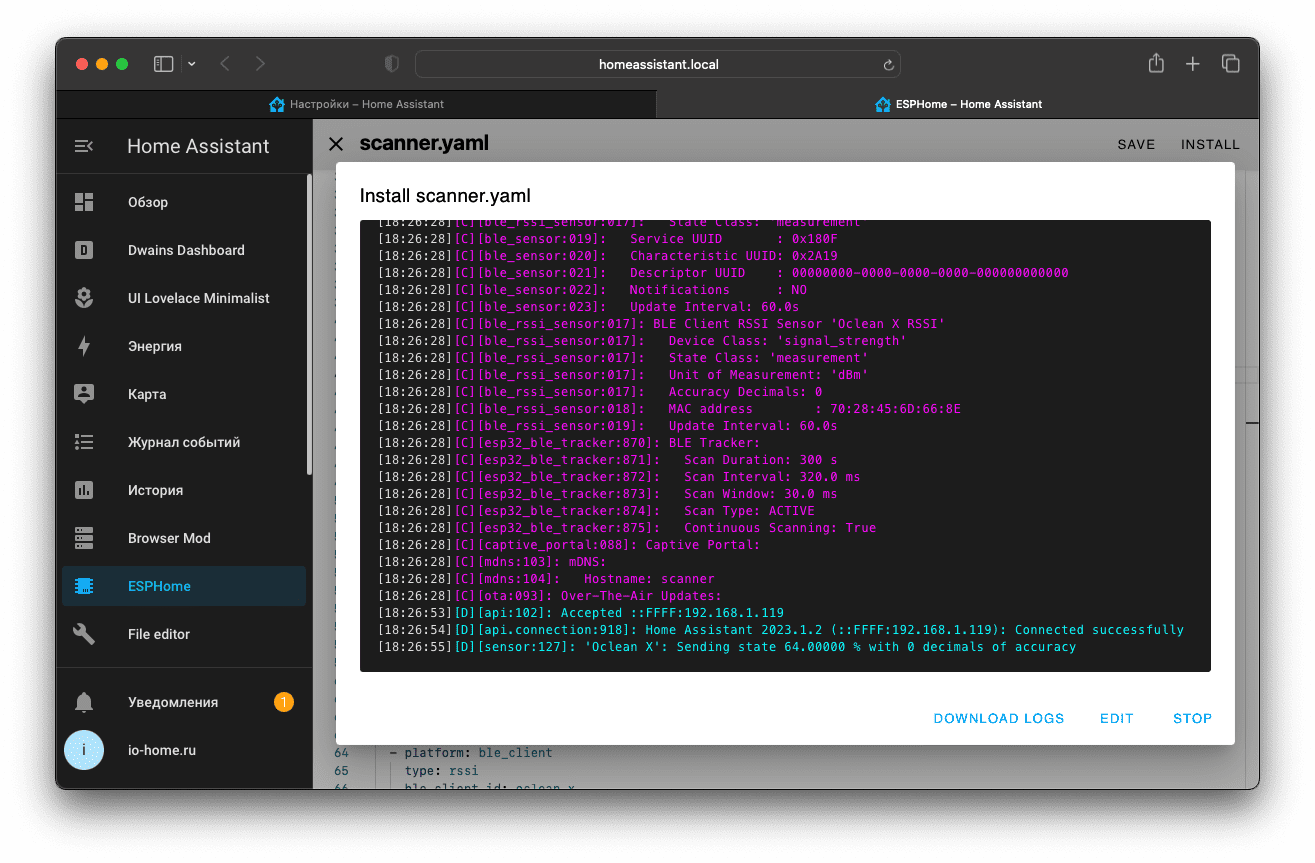
Task: Open Журнал событий list icon
Action: 84,442
